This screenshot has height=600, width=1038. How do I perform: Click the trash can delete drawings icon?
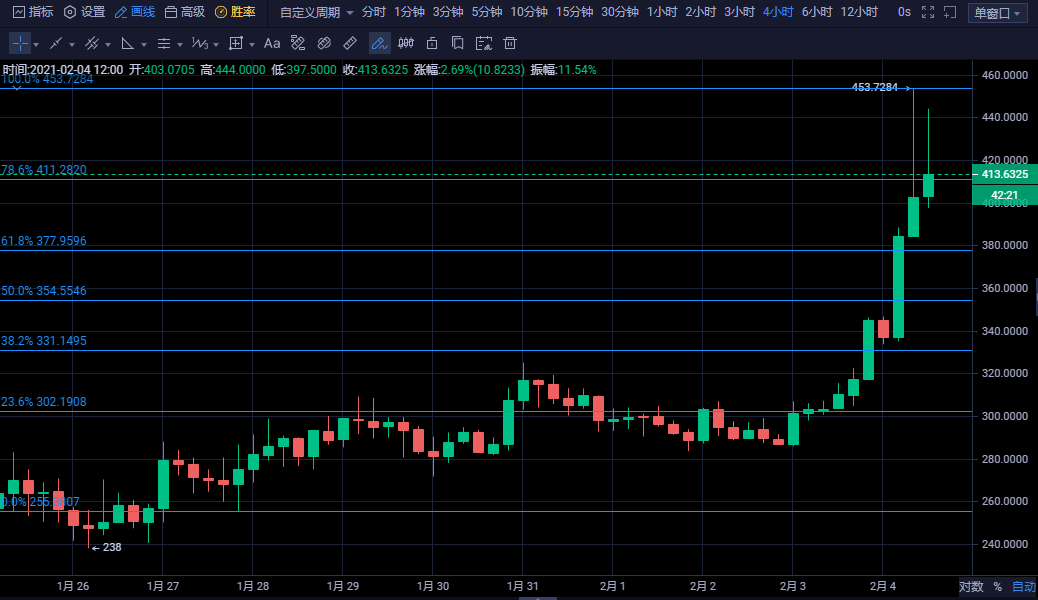[x=510, y=44]
